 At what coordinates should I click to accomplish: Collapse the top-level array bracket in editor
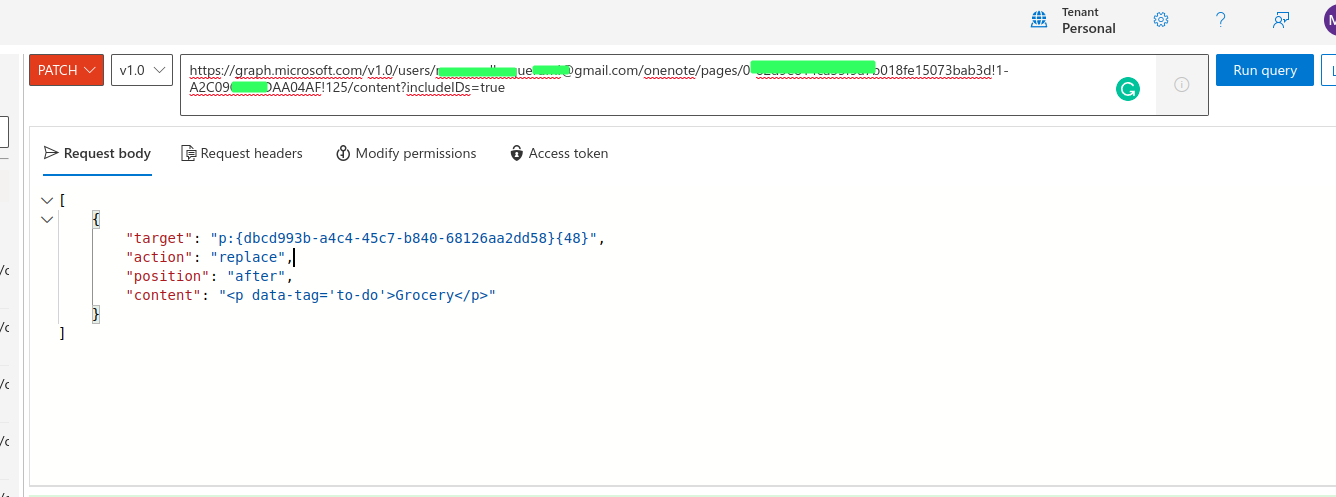(x=47, y=200)
